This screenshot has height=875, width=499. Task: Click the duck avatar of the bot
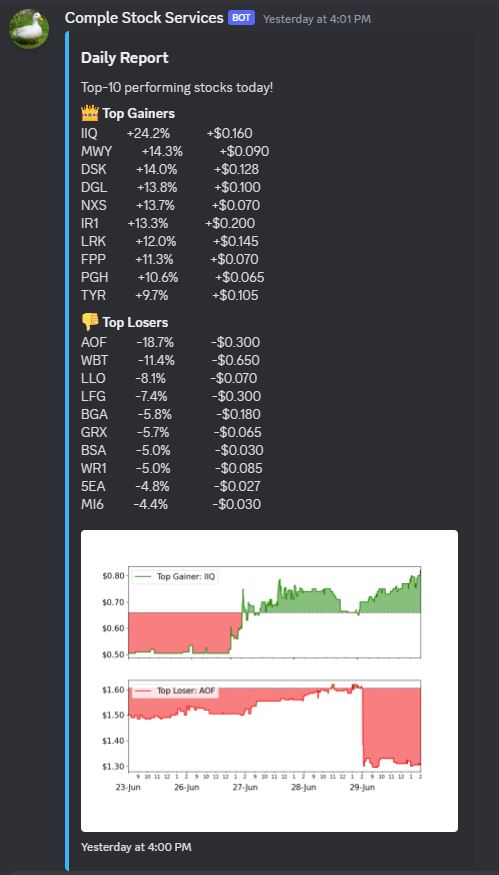[29, 28]
